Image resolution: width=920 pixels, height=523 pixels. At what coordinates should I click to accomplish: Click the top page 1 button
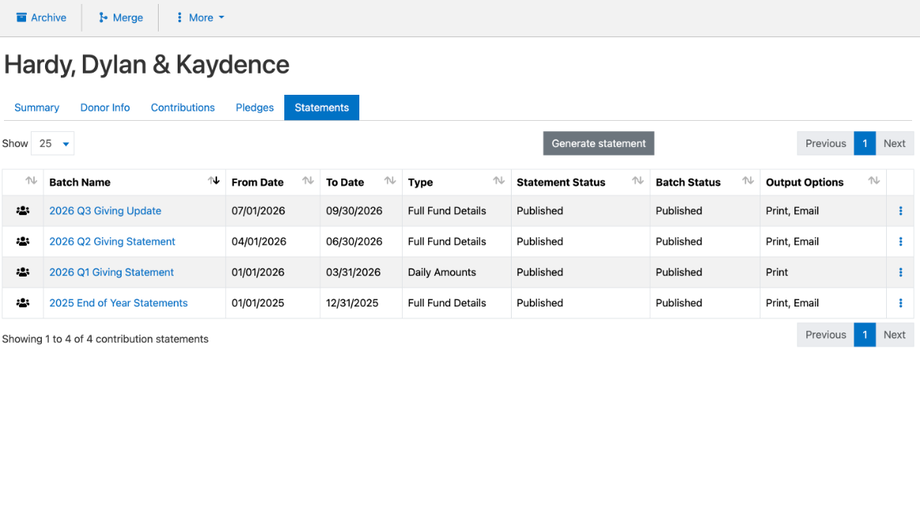coord(865,143)
